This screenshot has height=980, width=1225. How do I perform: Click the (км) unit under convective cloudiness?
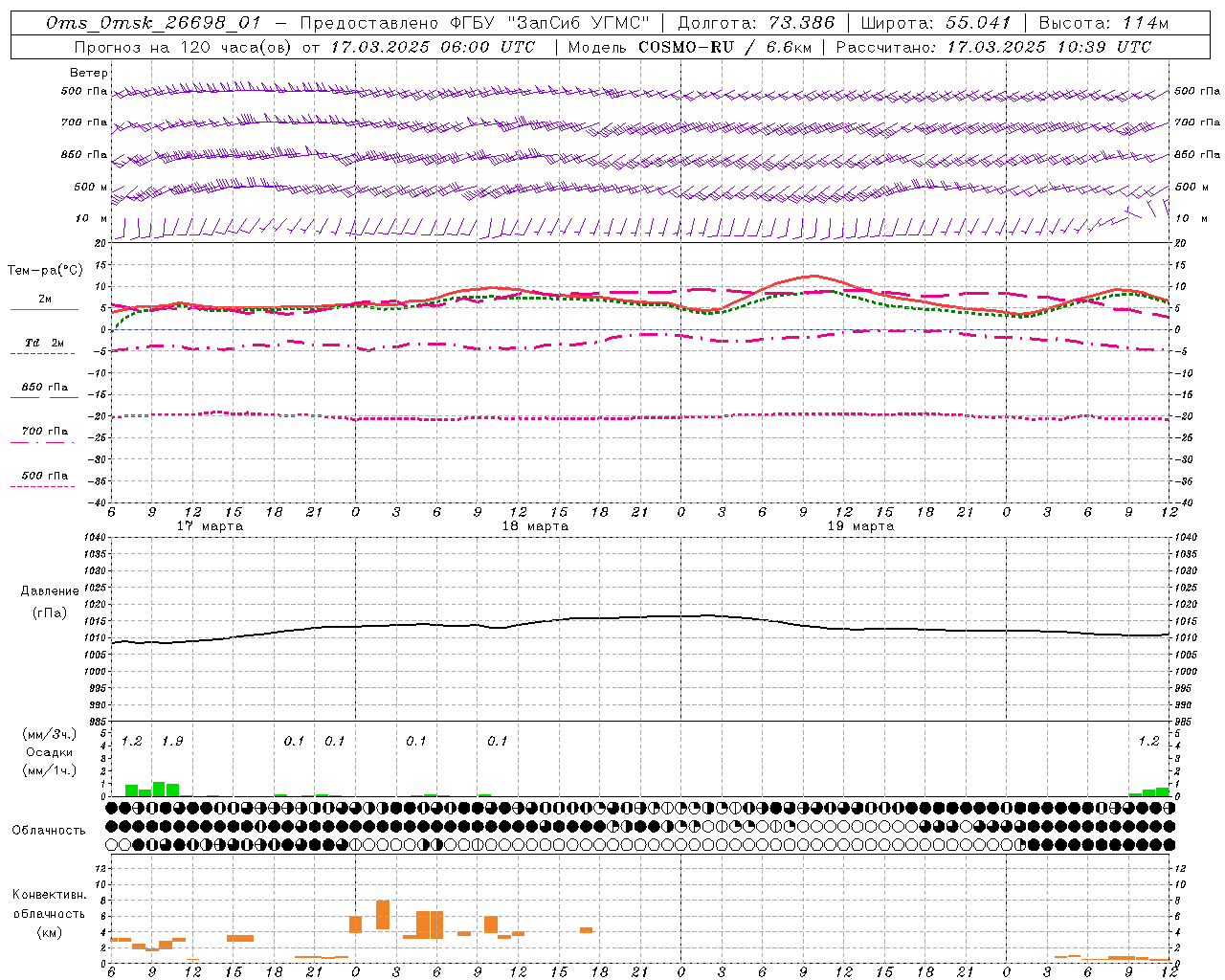[x=50, y=932]
